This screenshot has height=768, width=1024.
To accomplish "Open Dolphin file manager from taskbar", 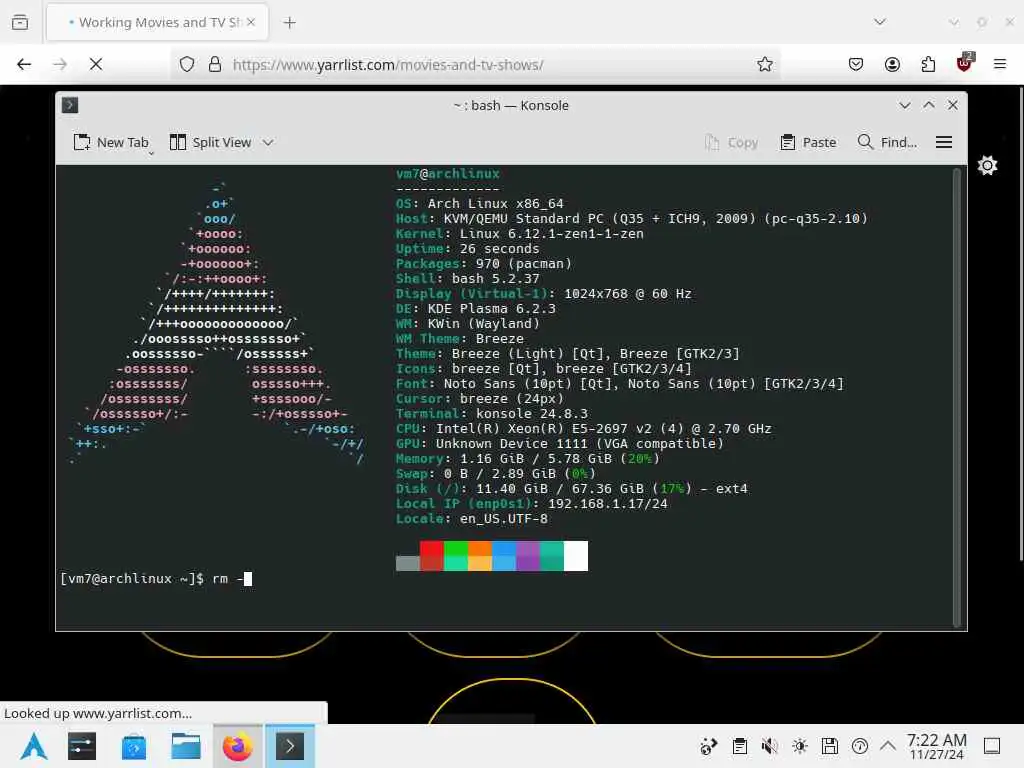I will 186,746.
